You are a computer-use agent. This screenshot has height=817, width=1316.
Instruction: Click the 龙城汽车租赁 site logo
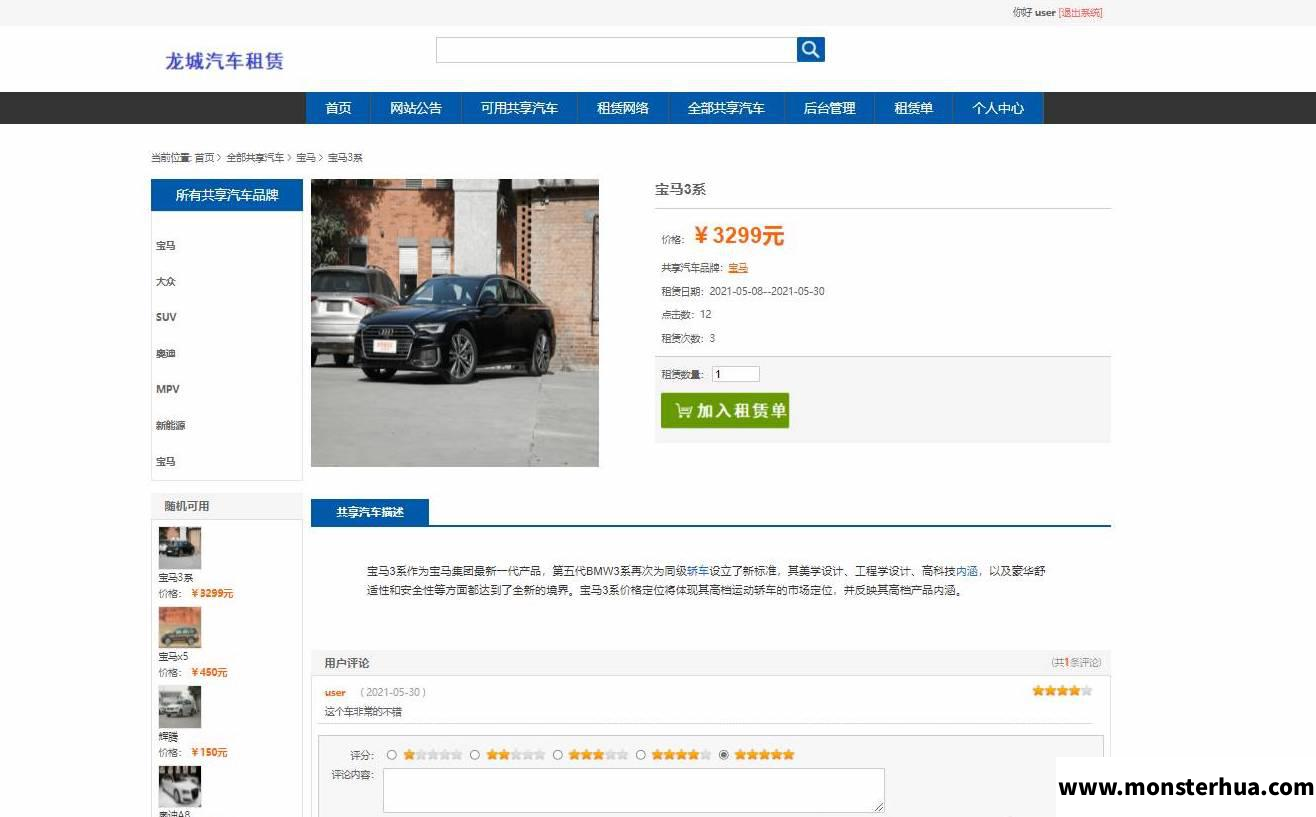click(x=224, y=61)
